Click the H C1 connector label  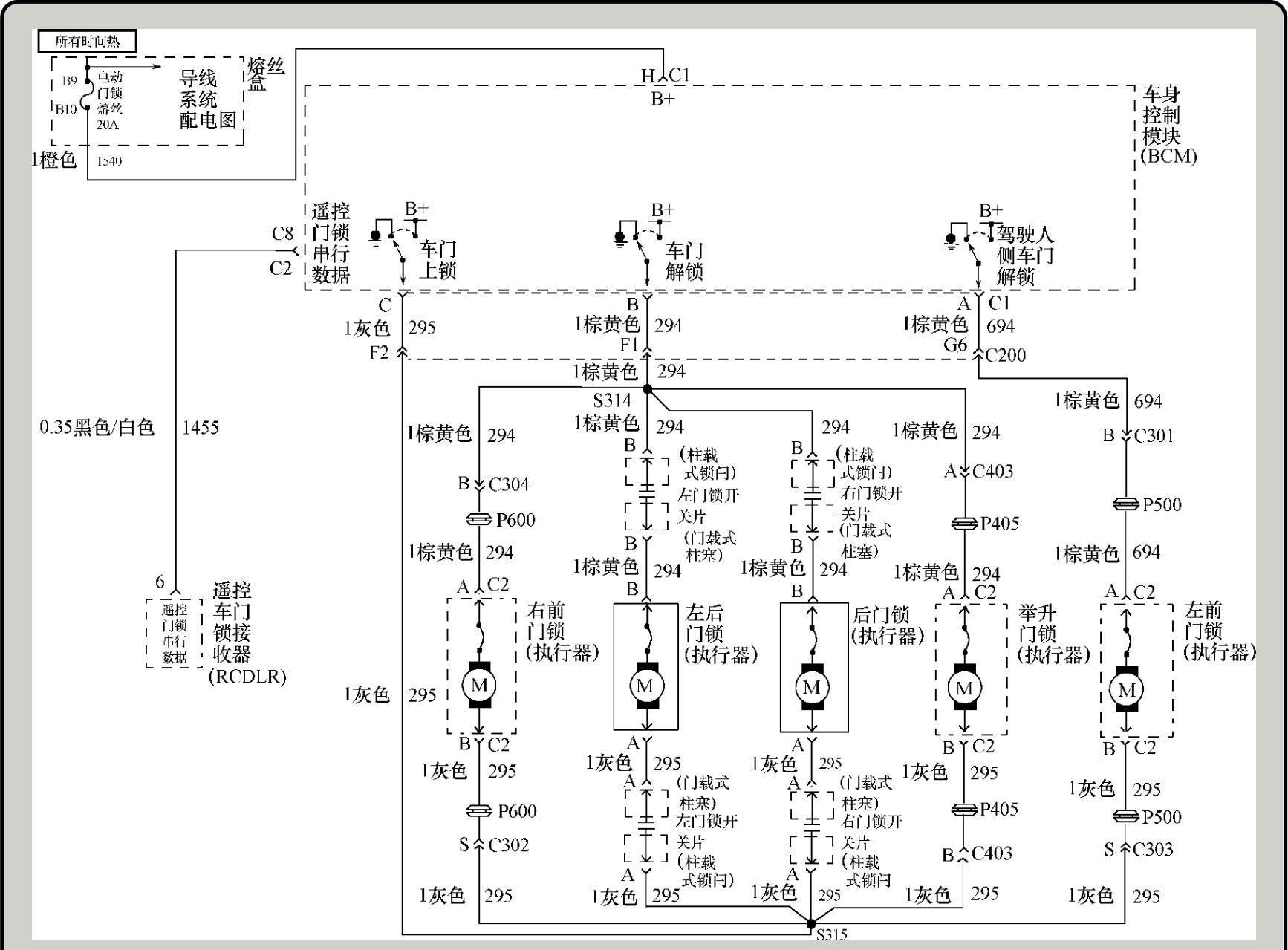point(666,75)
